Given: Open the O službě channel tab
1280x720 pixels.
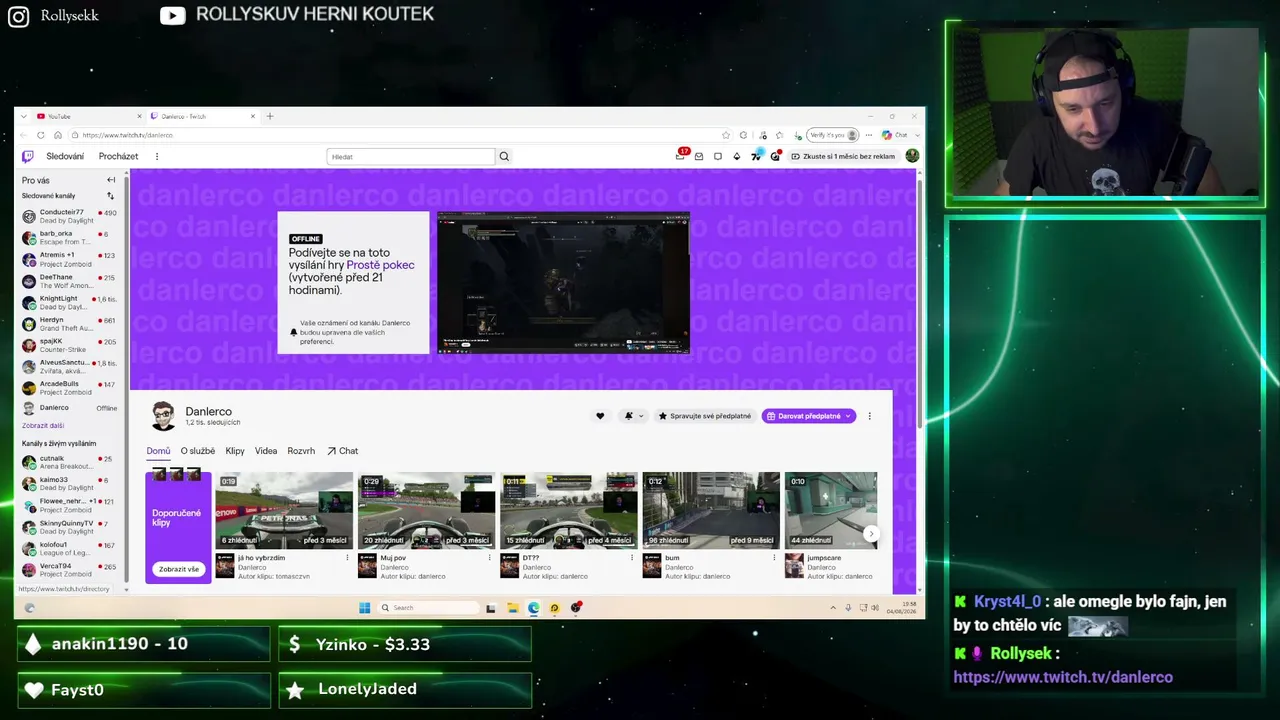Looking at the screenshot, I should pyautogui.click(x=197, y=451).
